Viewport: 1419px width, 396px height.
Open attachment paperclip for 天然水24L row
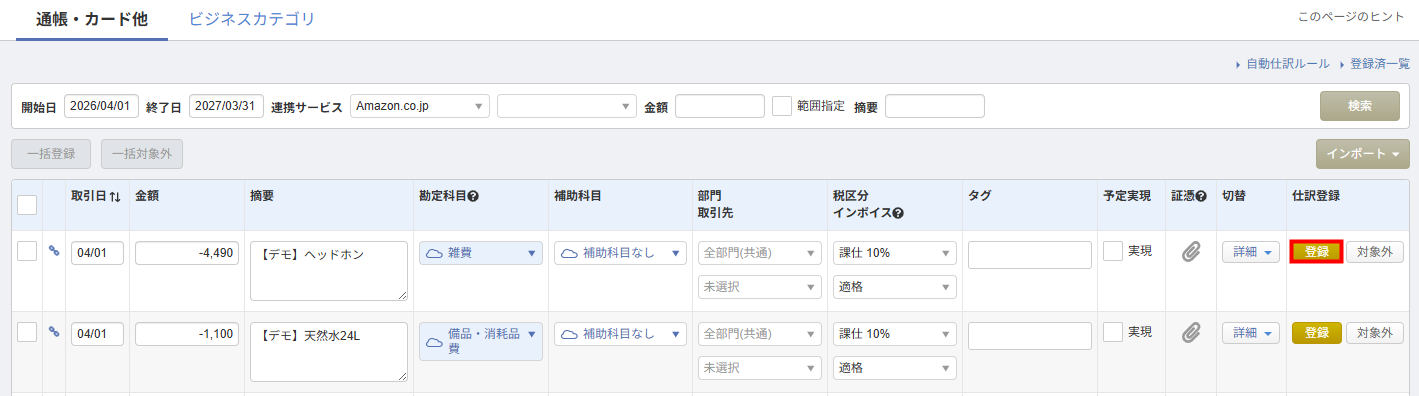point(1190,333)
